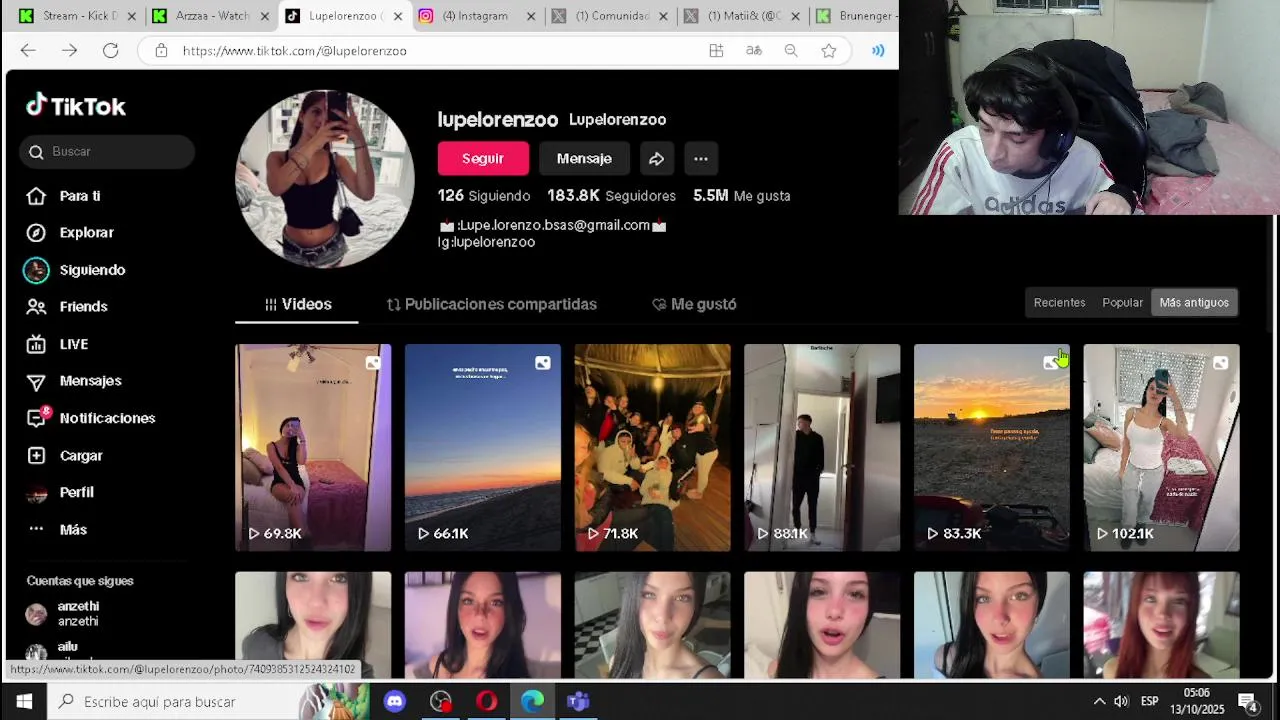Click the lupelorenzoo username heading

(x=498, y=120)
